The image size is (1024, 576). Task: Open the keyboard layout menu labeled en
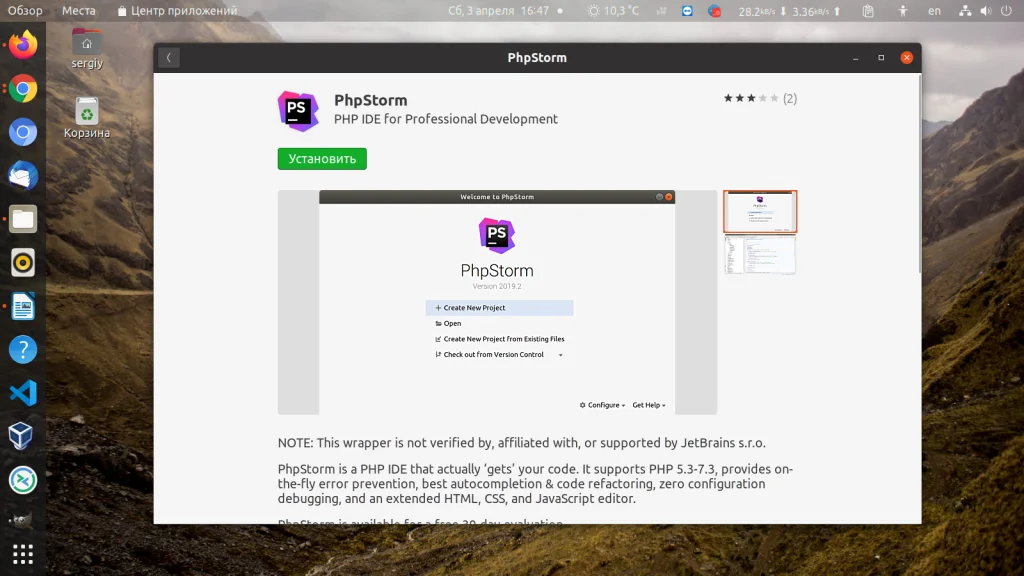935,11
